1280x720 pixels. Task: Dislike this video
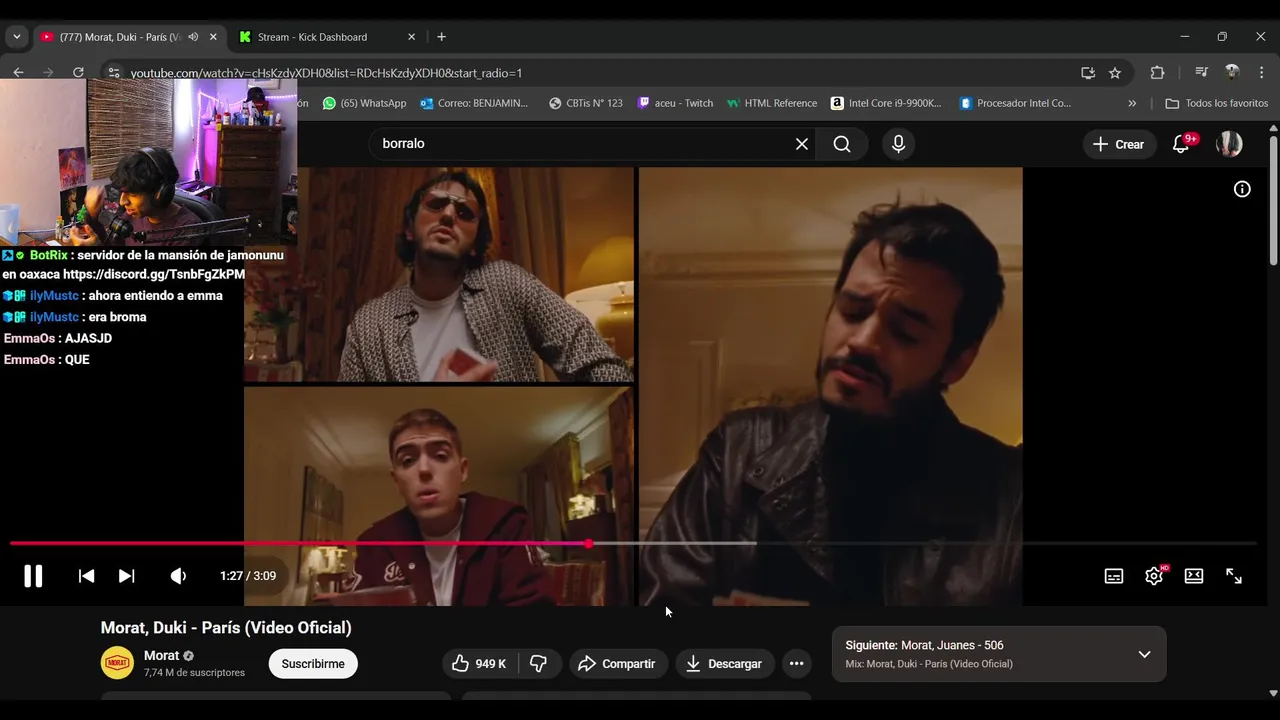click(x=538, y=664)
